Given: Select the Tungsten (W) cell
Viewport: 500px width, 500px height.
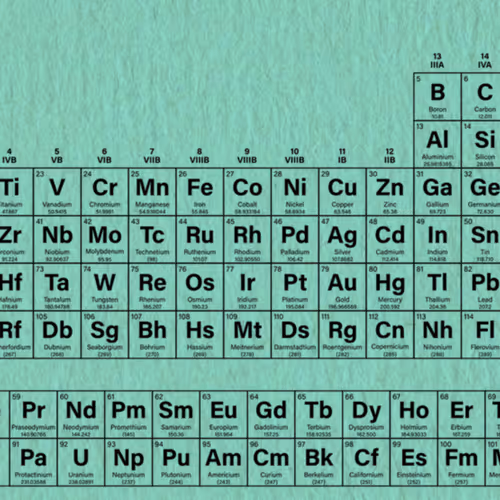Looking at the screenshot, I should [105, 287].
